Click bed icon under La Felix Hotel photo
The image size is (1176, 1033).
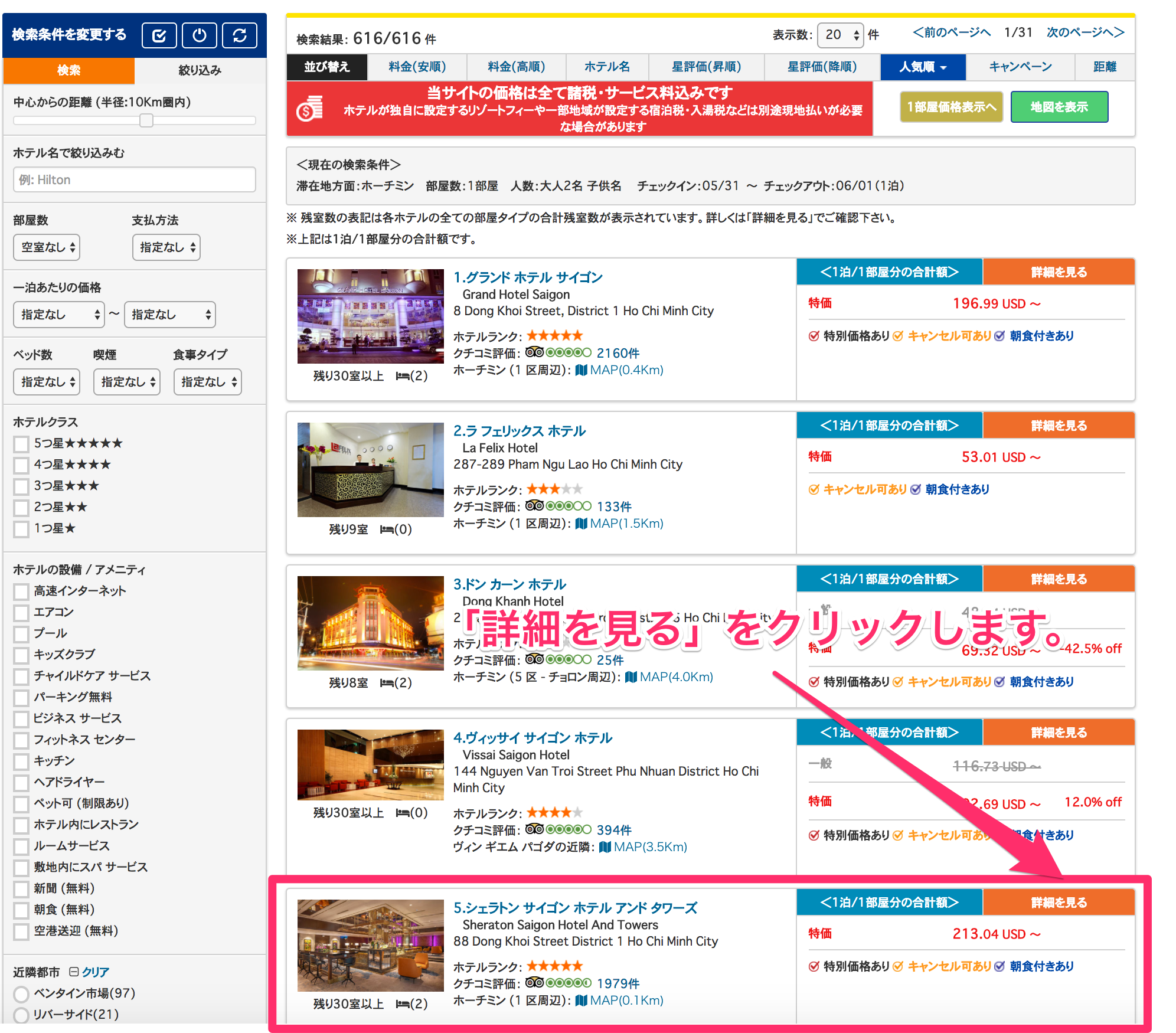[387, 529]
